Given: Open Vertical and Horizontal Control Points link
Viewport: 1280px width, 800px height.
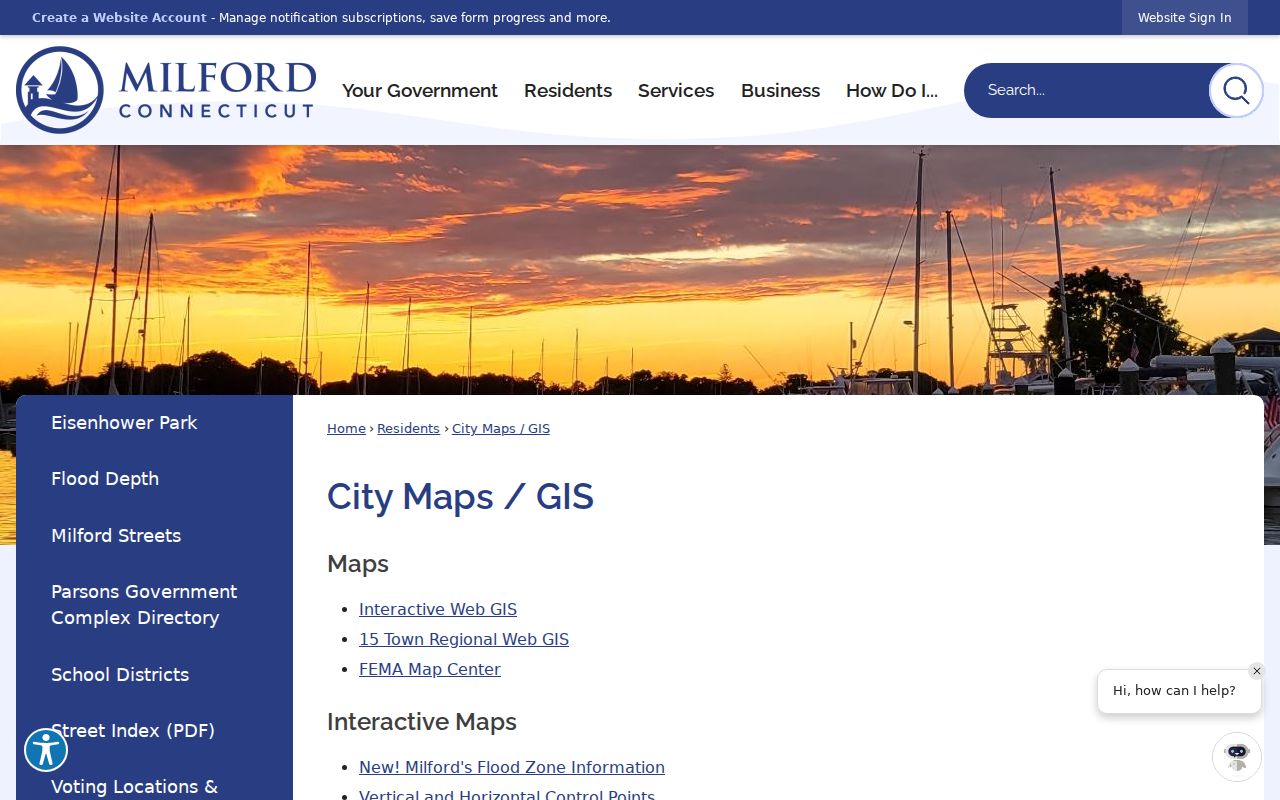Looking at the screenshot, I should pyautogui.click(x=507, y=795).
